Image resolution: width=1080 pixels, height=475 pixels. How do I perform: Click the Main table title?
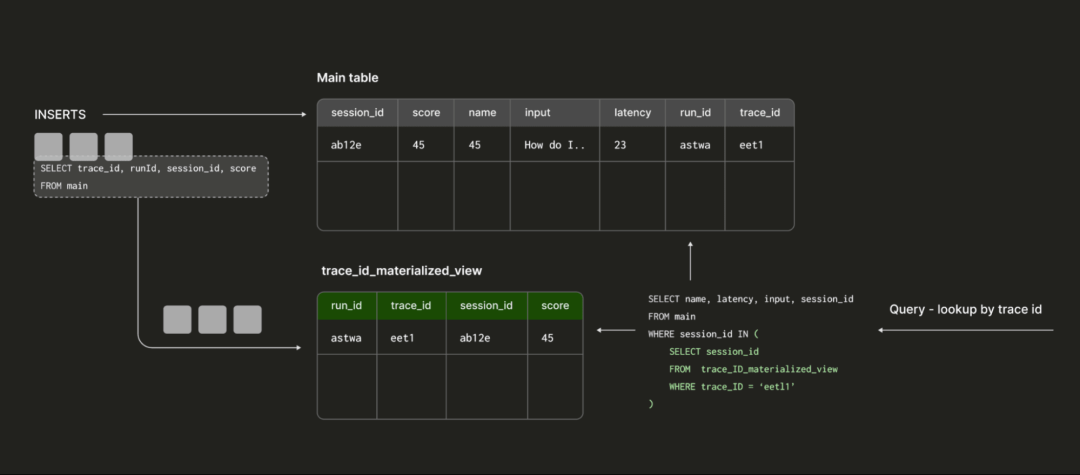click(x=347, y=78)
